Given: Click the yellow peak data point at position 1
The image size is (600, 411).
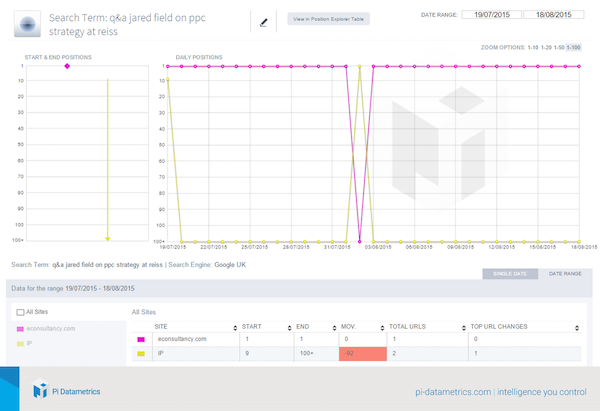Looking at the screenshot, I should tap(359, 67).
